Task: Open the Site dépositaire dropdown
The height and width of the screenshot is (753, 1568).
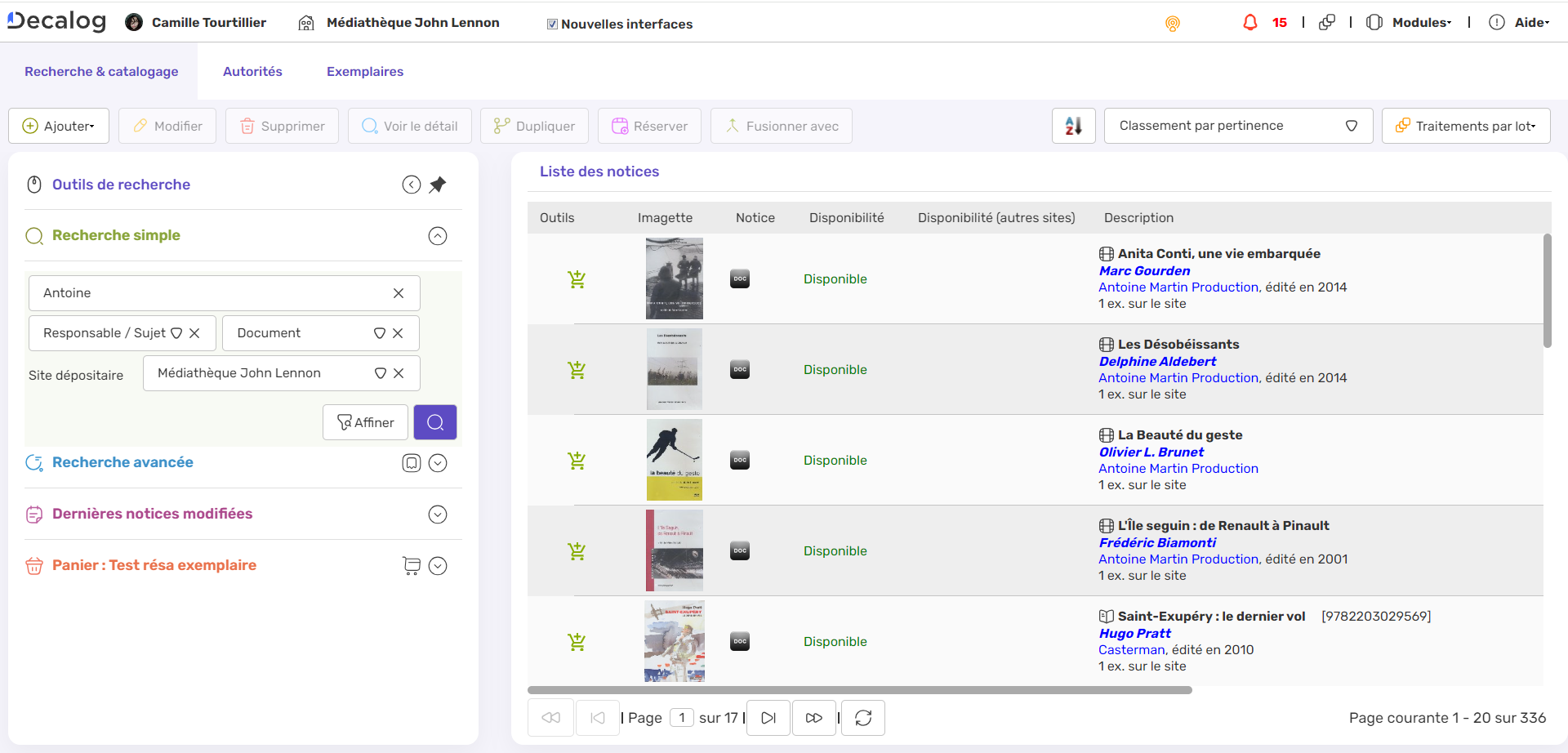Action: point(380,373)
